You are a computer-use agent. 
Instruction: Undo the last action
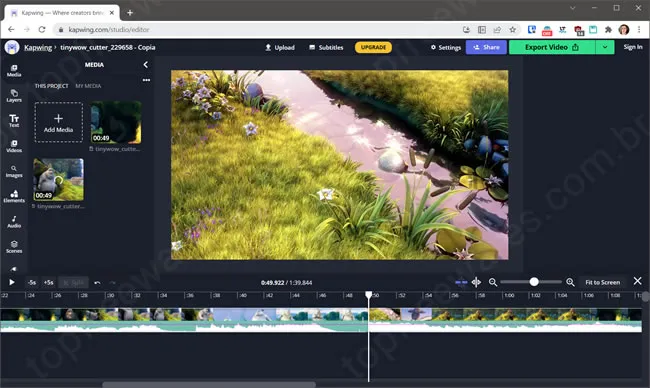97,283
